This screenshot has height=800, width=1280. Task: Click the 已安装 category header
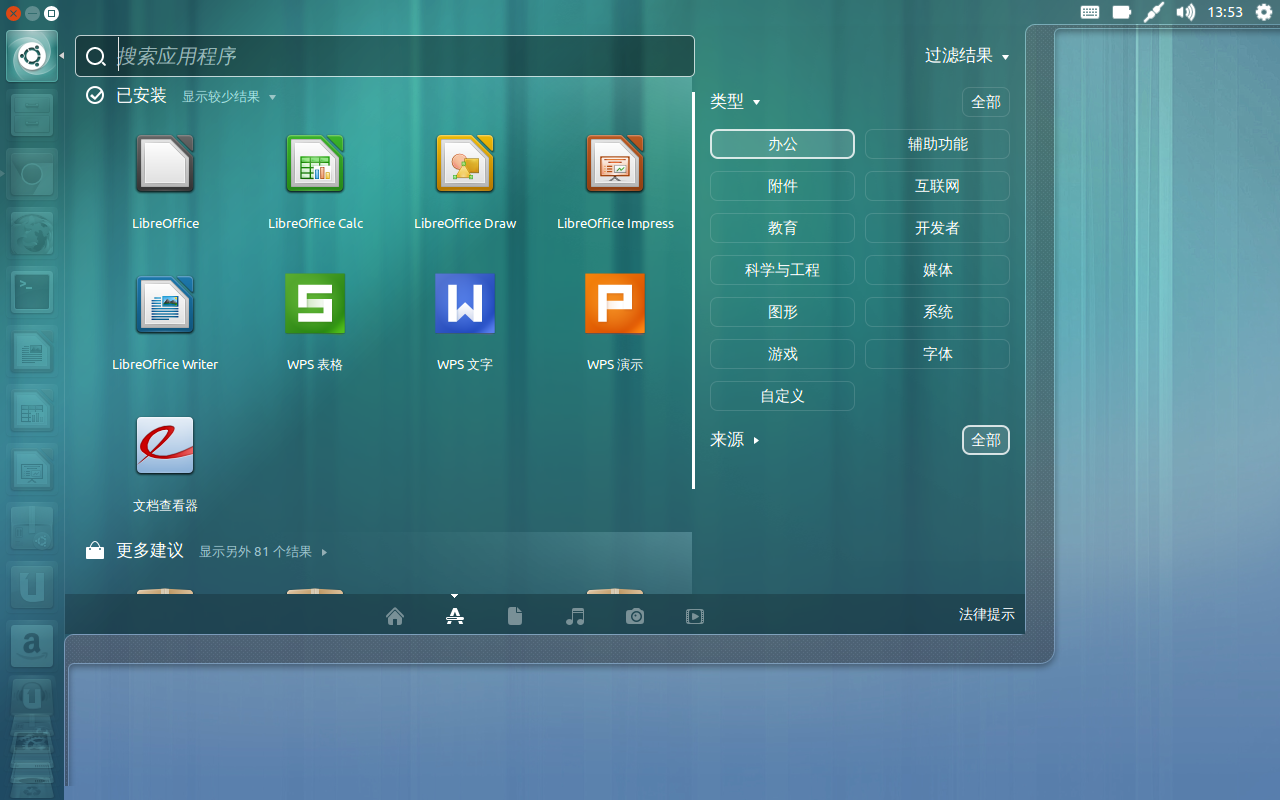(x=141, y=96)
